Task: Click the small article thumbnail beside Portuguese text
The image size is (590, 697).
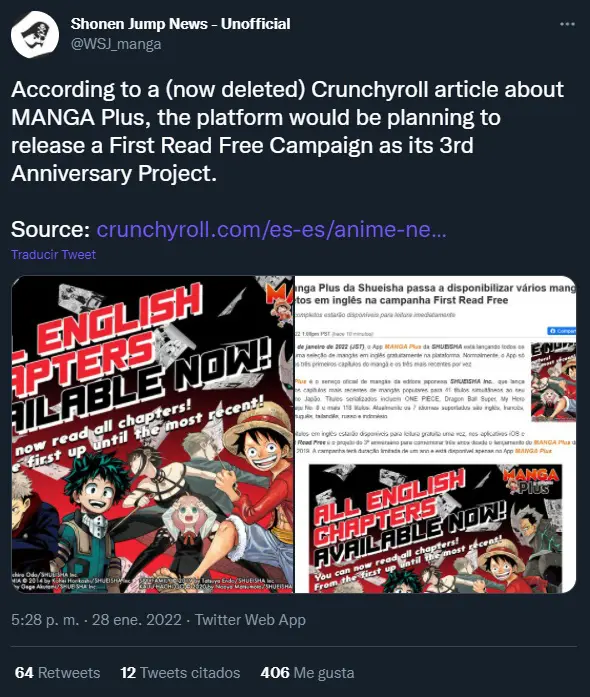Action: coord(554,382)
